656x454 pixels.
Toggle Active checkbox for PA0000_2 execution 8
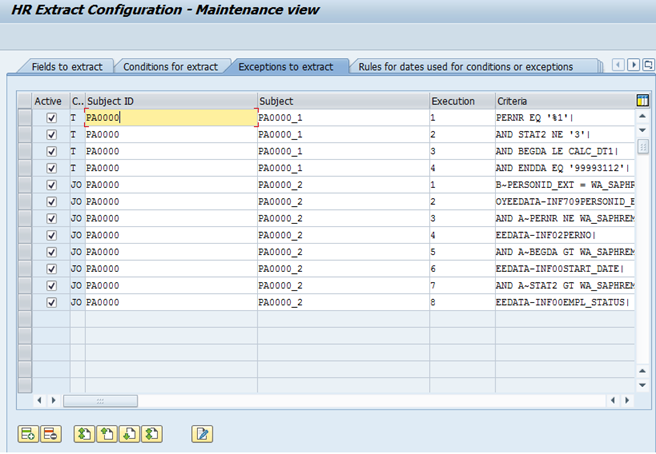[51, 302]
